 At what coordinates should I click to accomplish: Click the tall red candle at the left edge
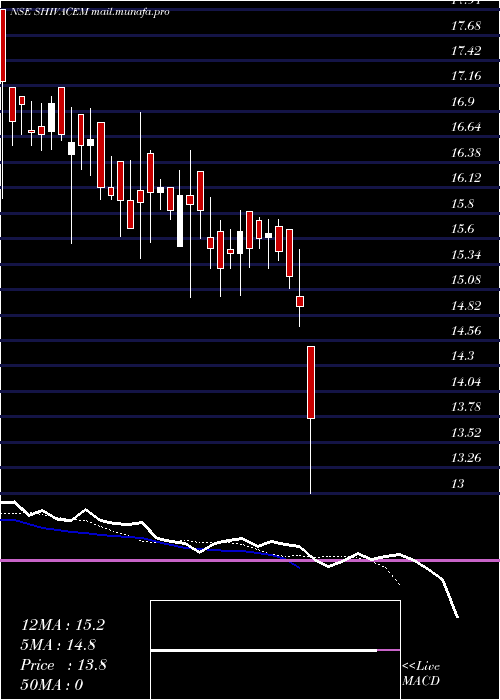(x=3, y=46)
